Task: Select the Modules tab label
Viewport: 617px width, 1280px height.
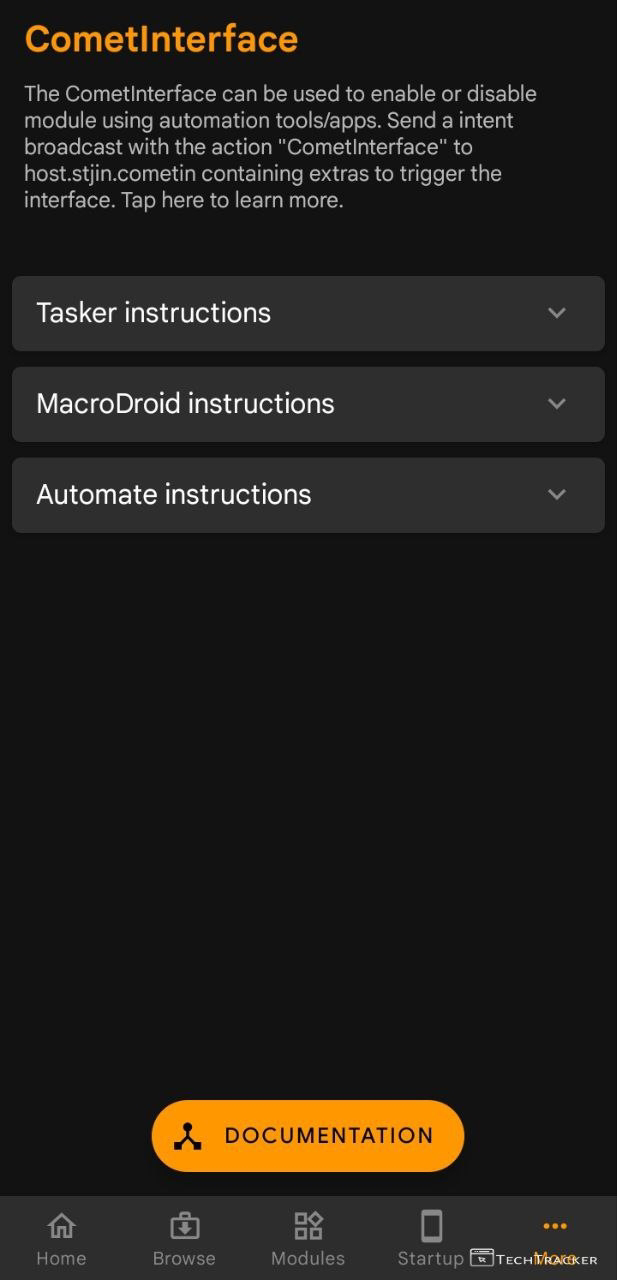Action: pos(308,1258)
